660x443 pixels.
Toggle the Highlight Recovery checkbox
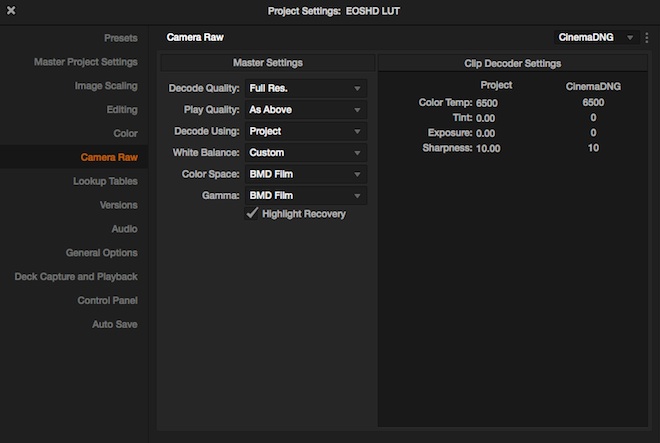pos(252,214)
